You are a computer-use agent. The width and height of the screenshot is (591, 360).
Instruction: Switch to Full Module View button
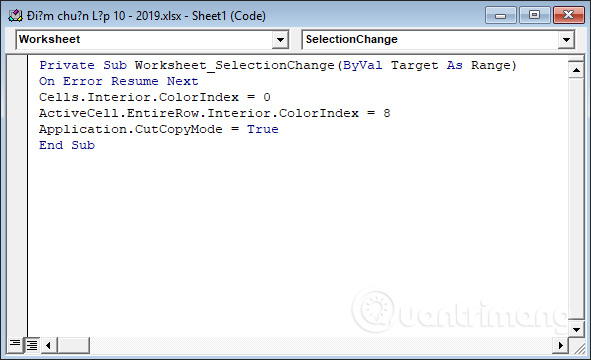click(x=32, y=345)
